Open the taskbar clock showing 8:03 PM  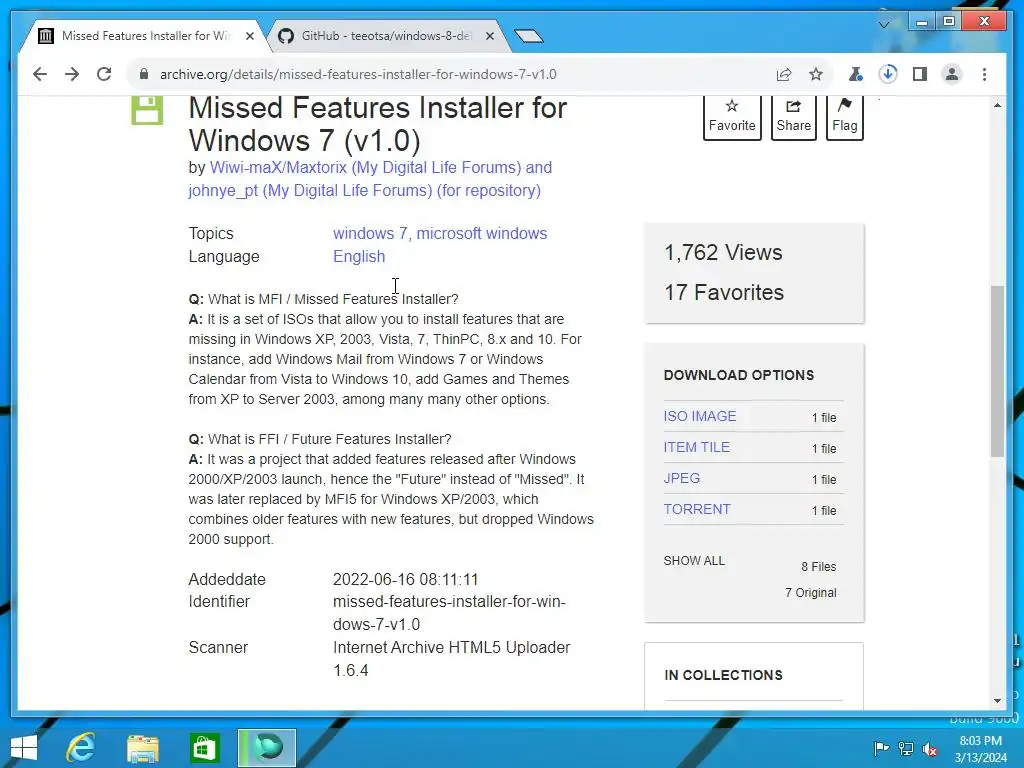(x=980, y=749)
